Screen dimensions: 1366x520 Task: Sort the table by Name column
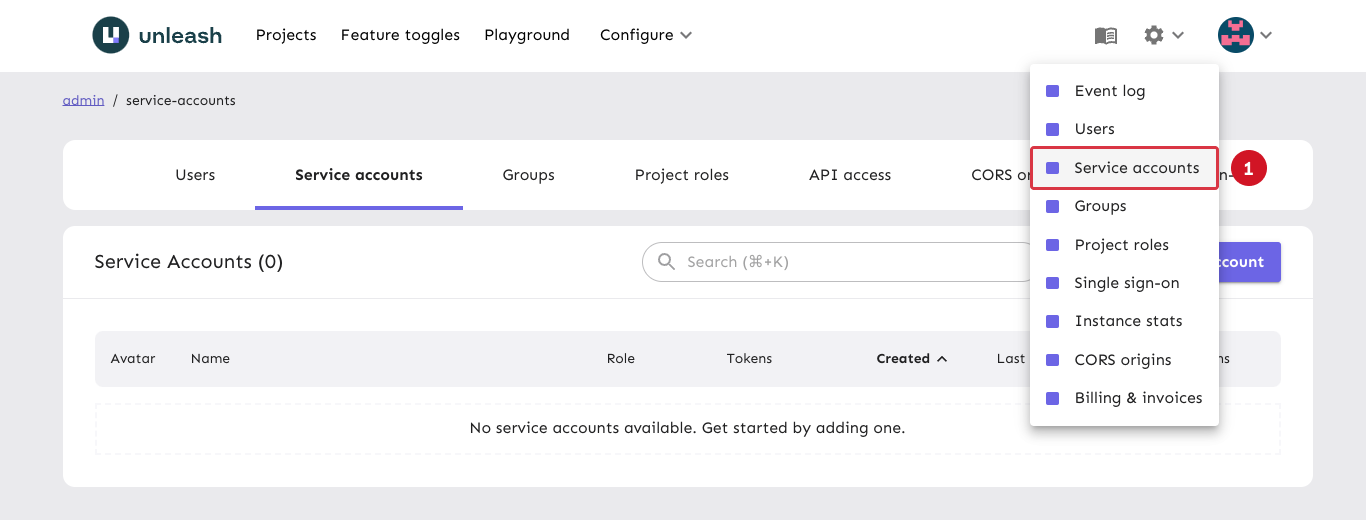(x=210, y=359)
